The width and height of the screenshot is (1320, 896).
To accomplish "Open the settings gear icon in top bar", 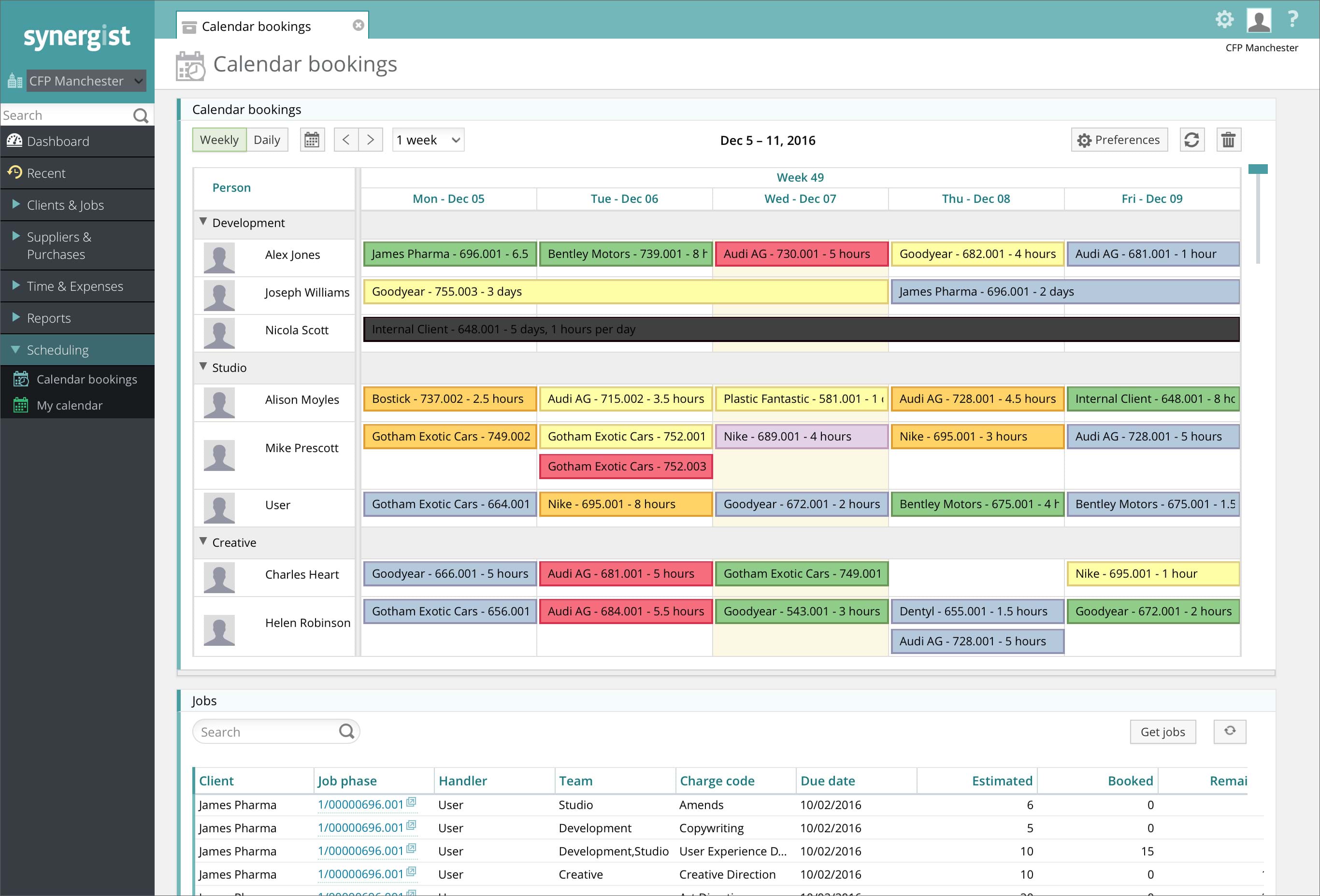I will pyautogui.click(x=1225, y=20).
